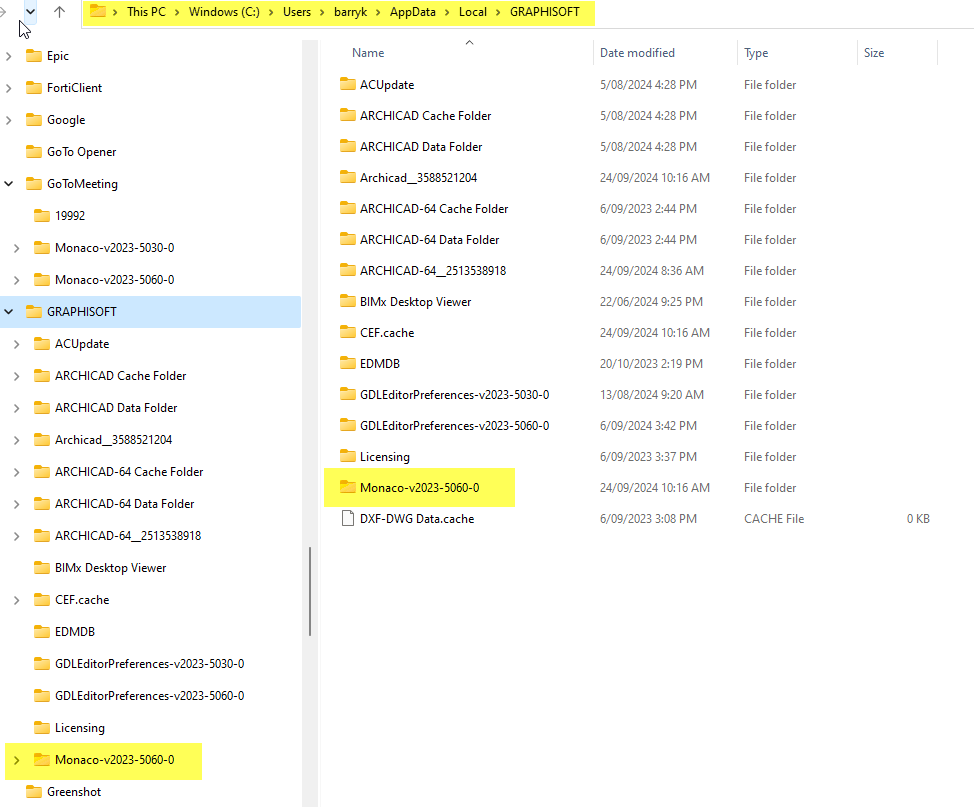Click 'Windows (C:)' breadcrumb in address bar
The image size is (974, 807).
coord(224,12)
